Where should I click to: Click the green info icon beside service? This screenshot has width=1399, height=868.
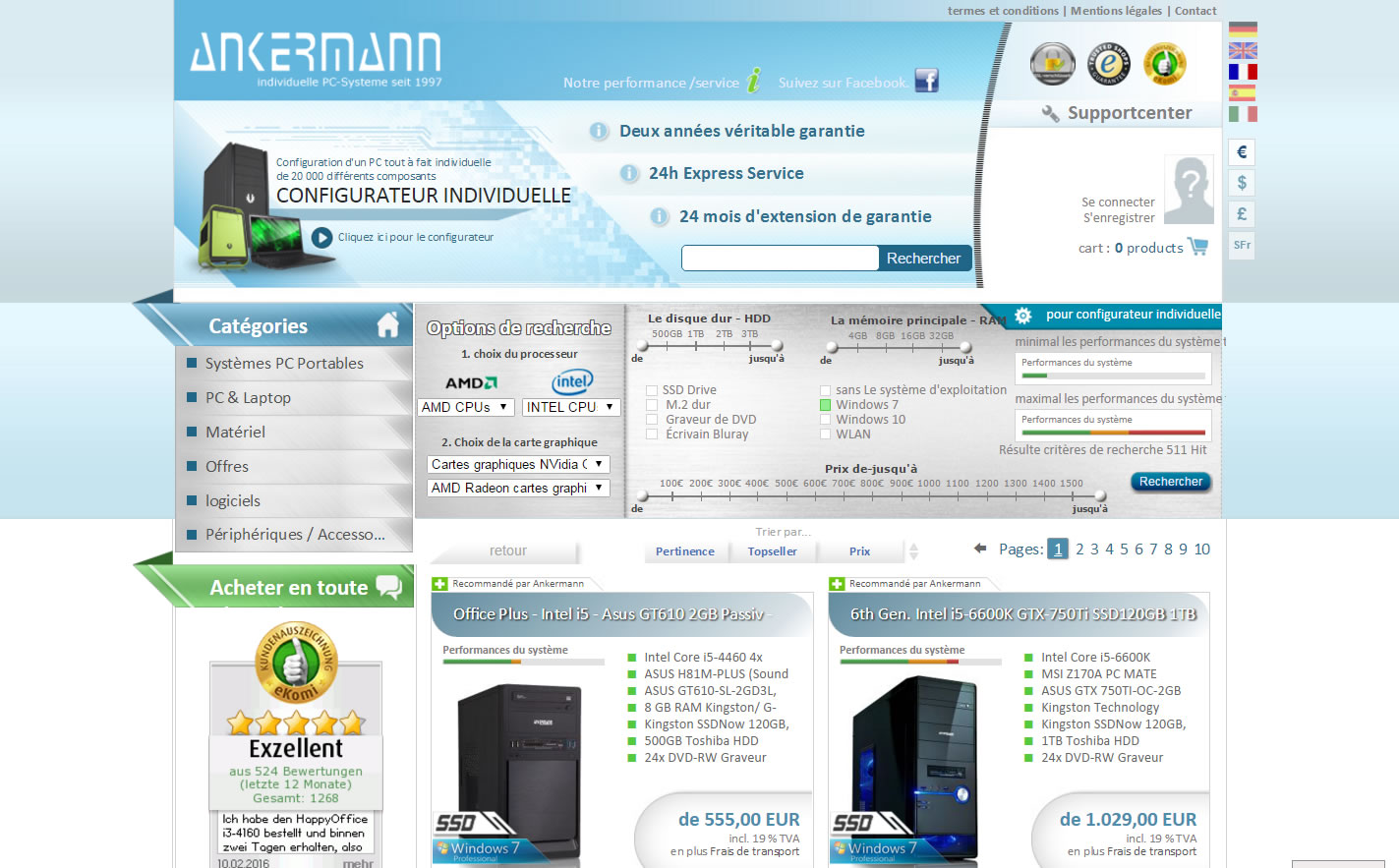pos(754,81)
